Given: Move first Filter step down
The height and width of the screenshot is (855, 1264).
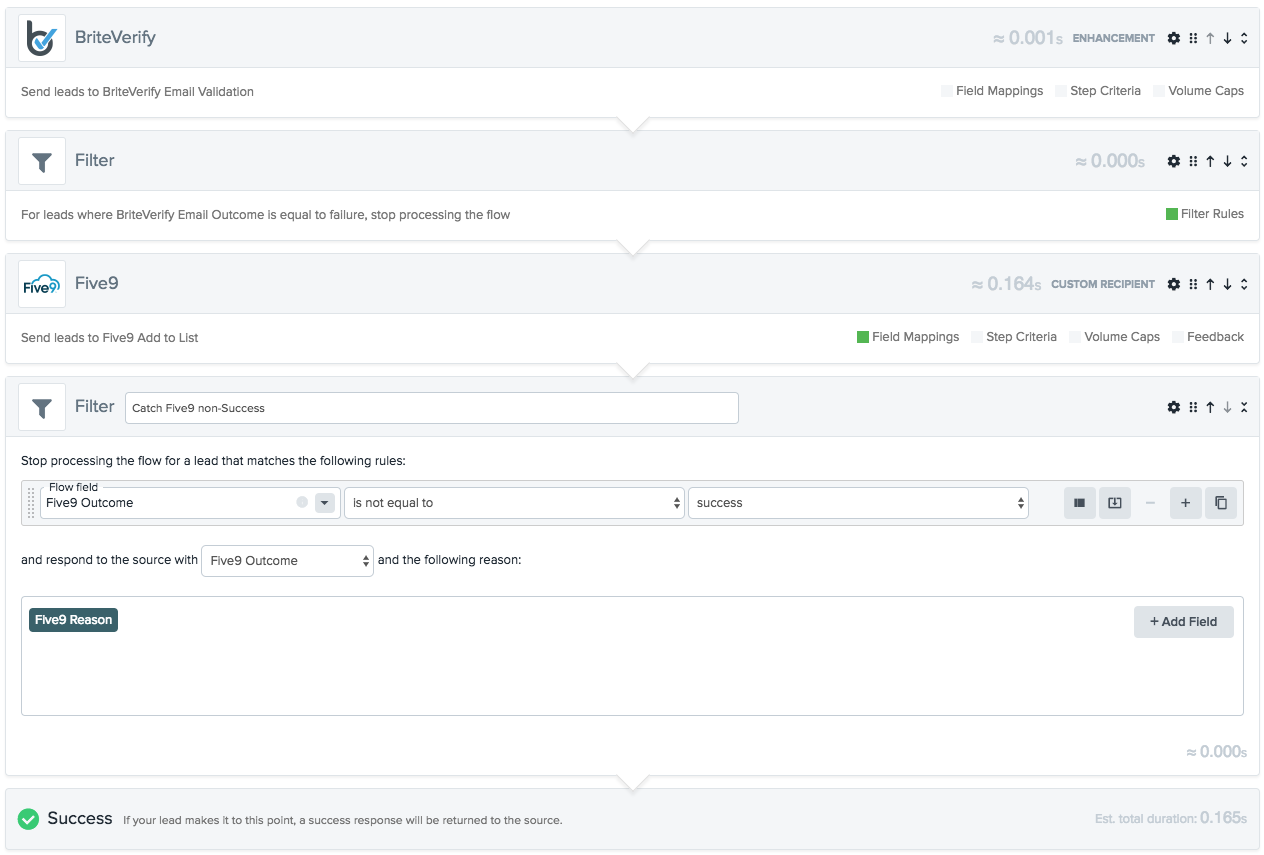Looking at the screenshot, I should (x=1227, y=161).
